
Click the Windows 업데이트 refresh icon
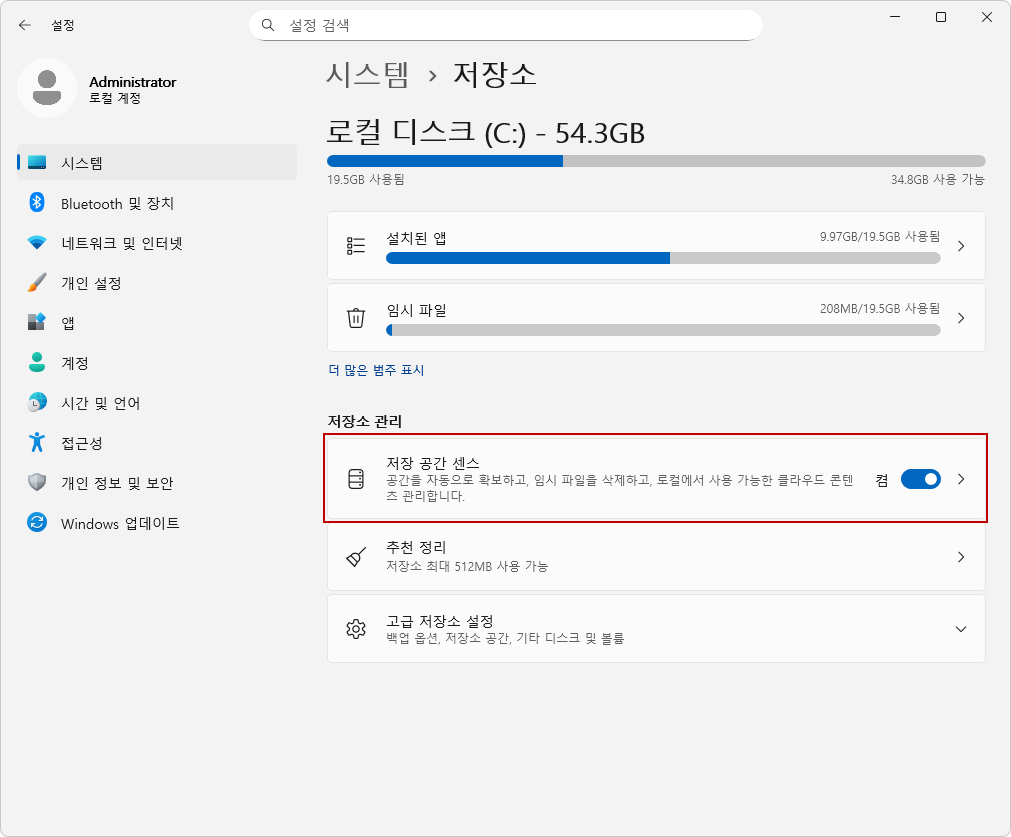coord(37,522)
